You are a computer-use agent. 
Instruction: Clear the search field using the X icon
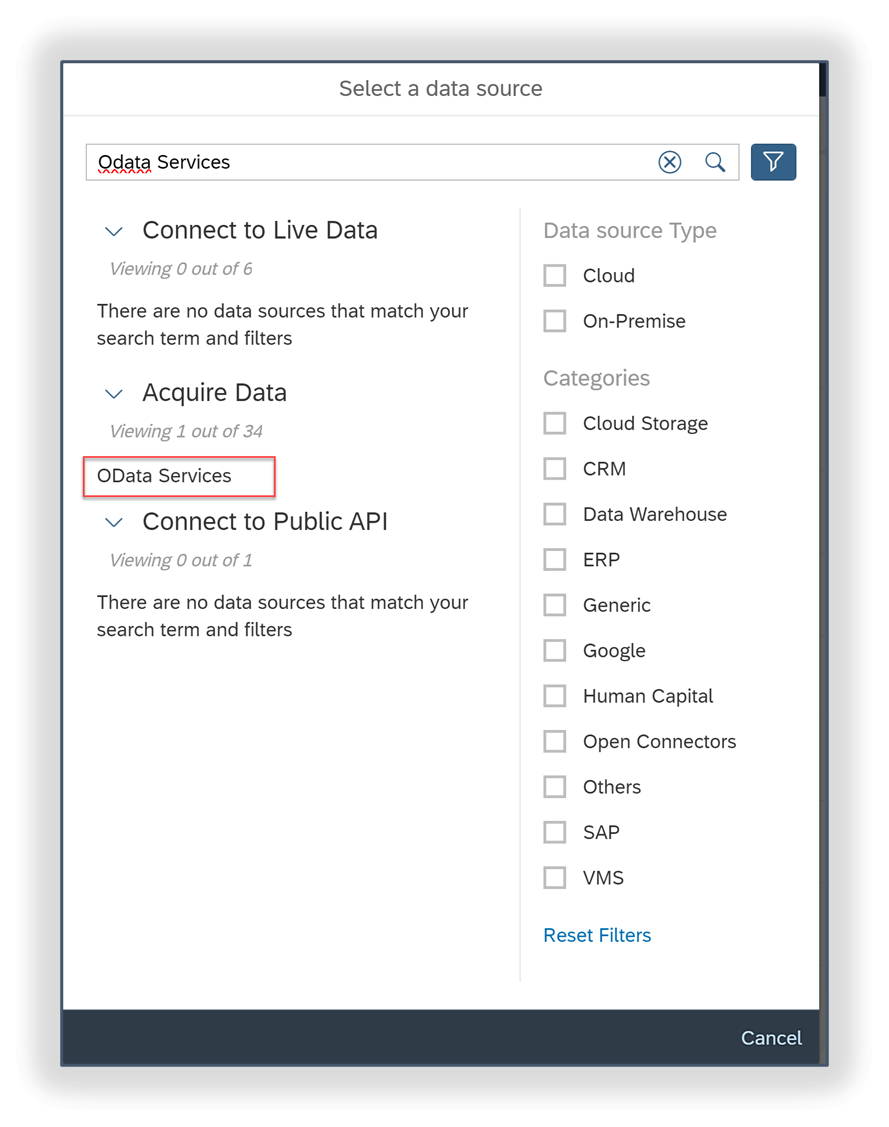click(x=669, y=161)
